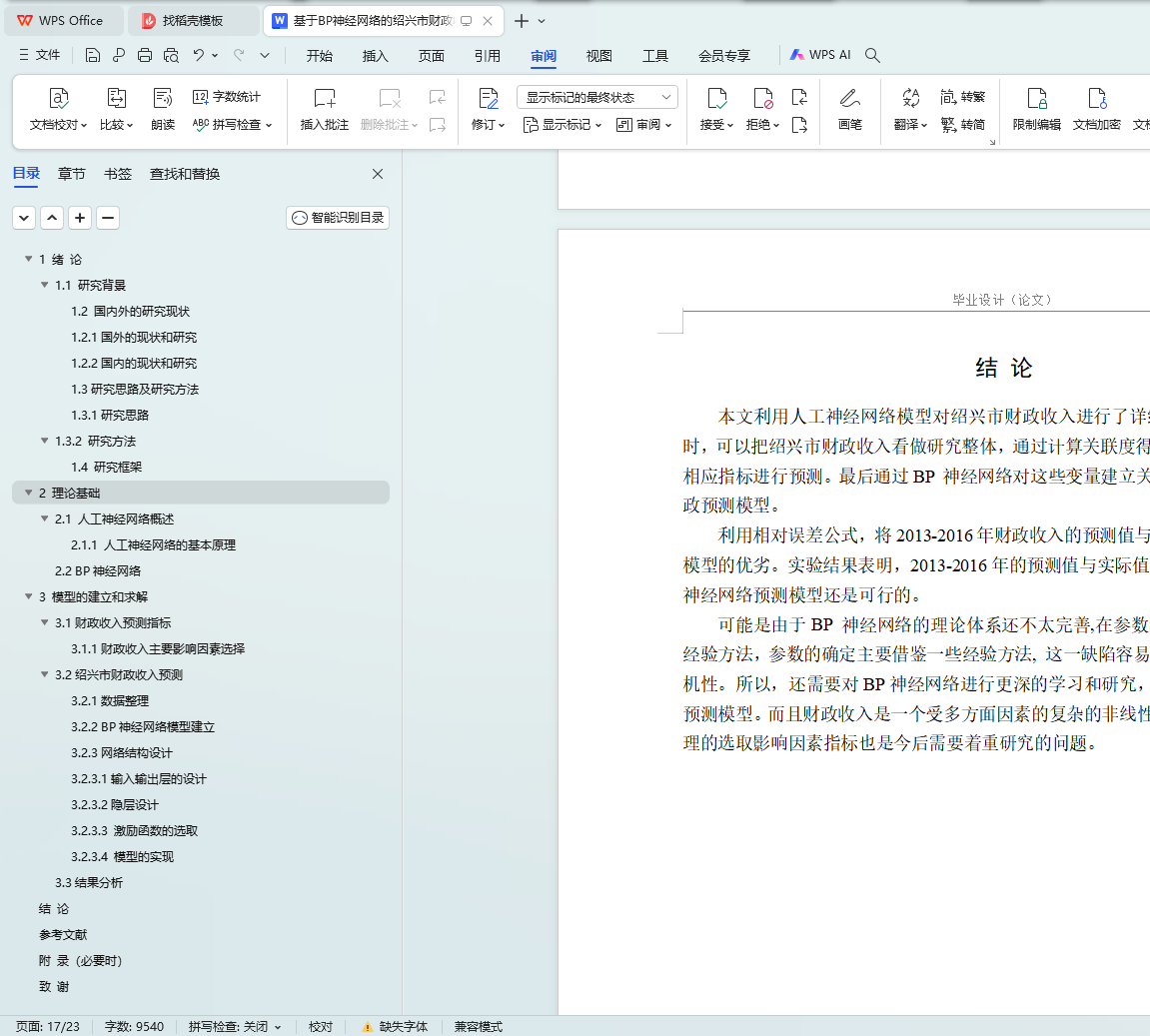Click 接受 accept changes icon

coord(716,109)
